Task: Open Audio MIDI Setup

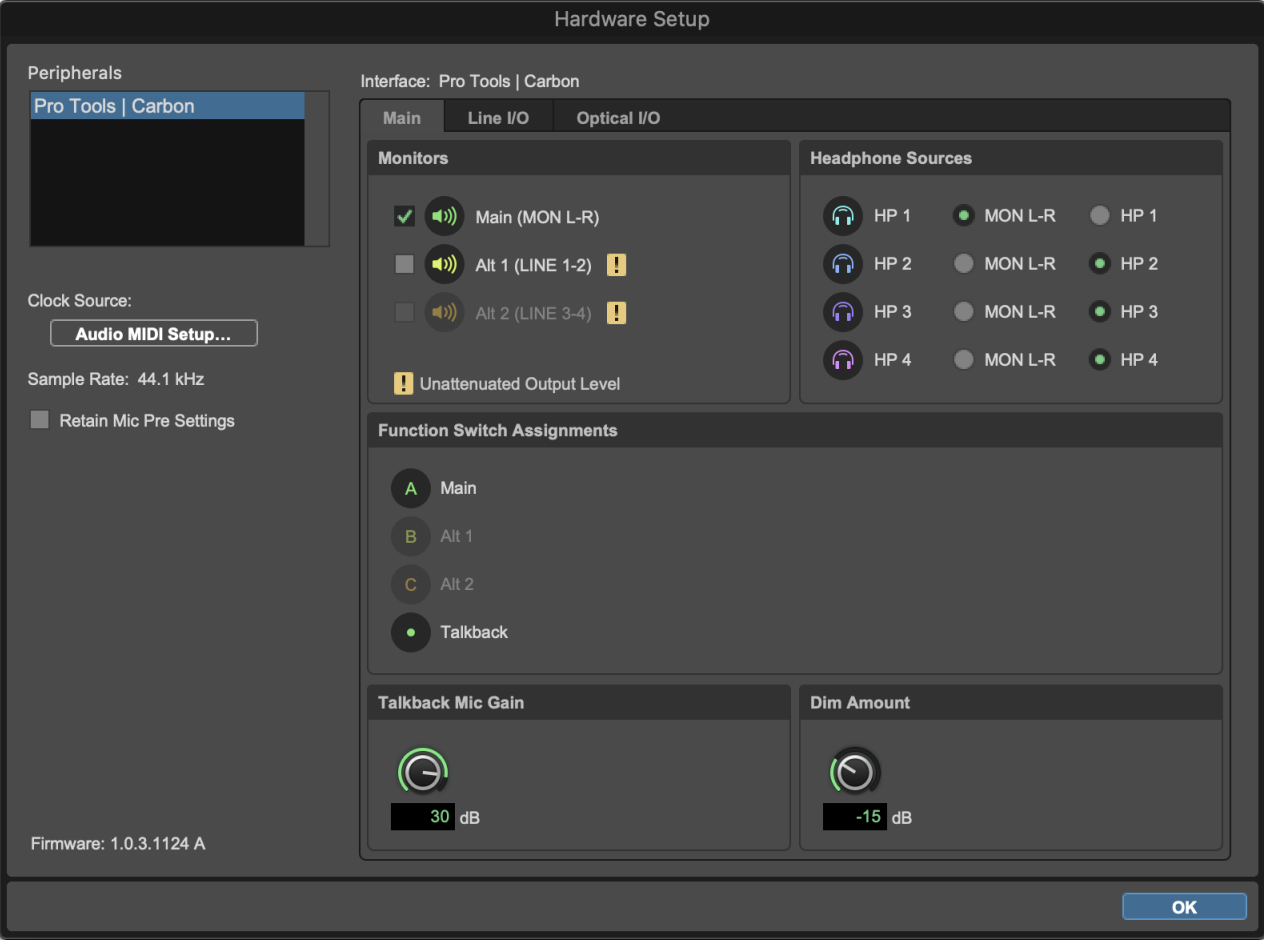Action: 154,334
